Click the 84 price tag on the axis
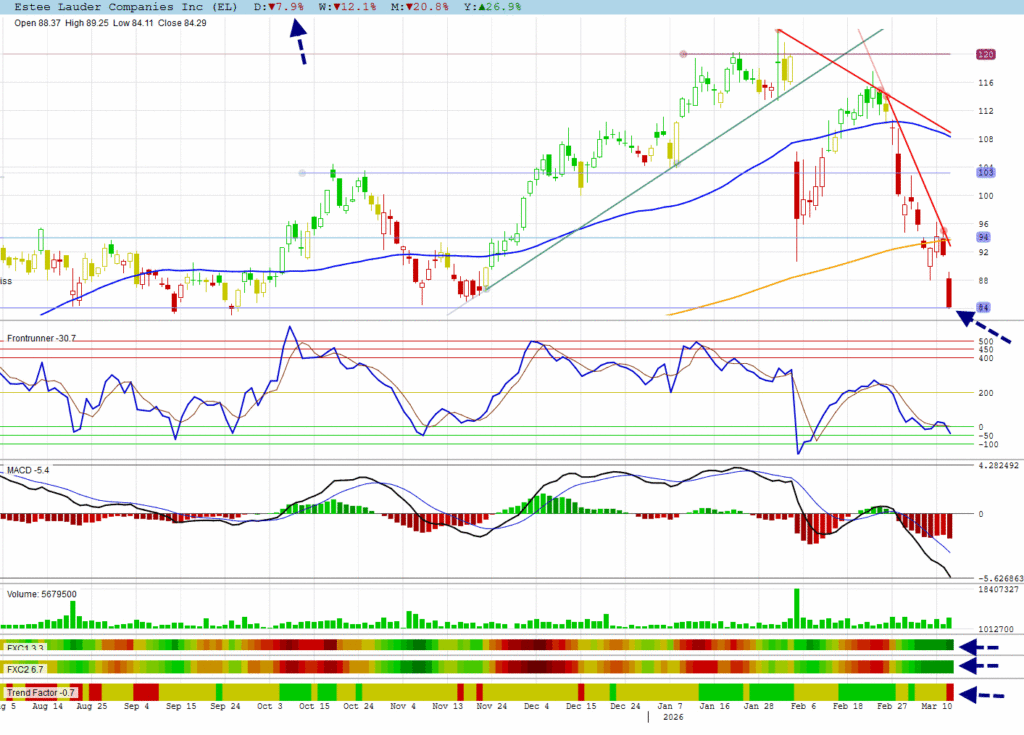The height and width of the screenshot is (735, 1024). 984,307
